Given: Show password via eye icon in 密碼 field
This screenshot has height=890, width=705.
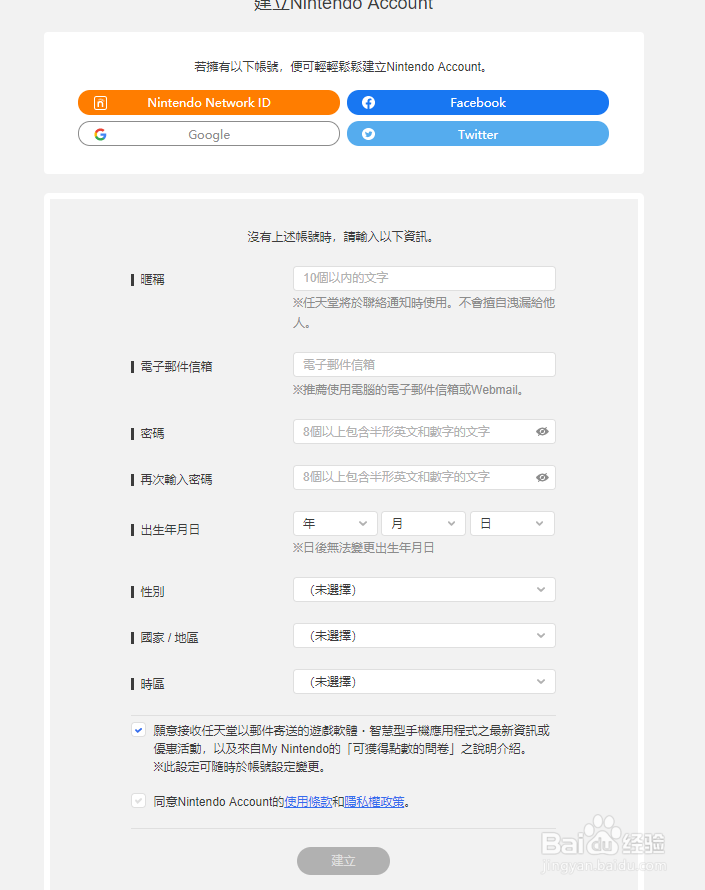Looking at the screenshot, I should [x=542, y=432].
